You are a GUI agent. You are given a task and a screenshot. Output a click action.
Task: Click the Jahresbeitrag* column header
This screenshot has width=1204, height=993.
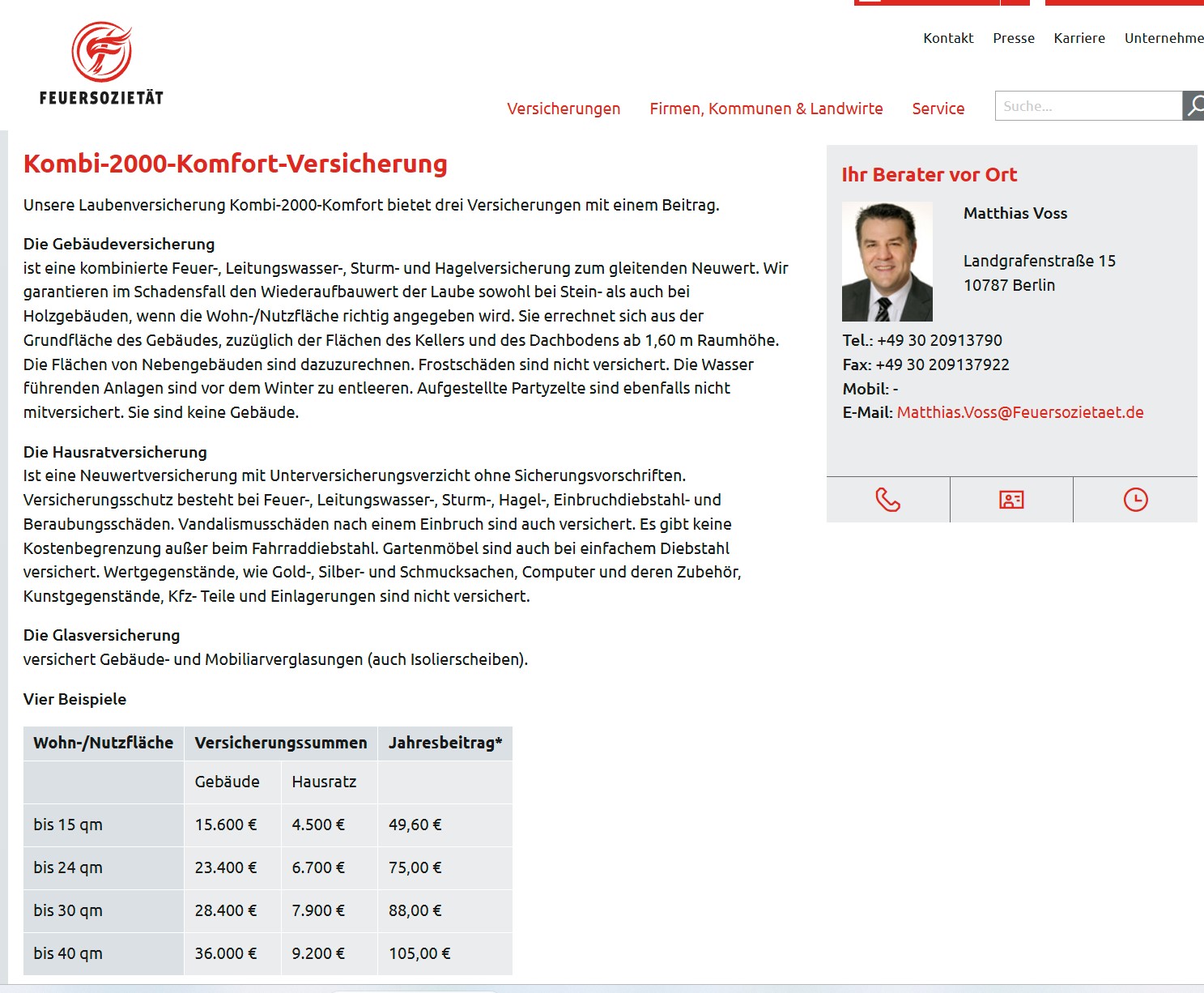(x=445, y=743)
